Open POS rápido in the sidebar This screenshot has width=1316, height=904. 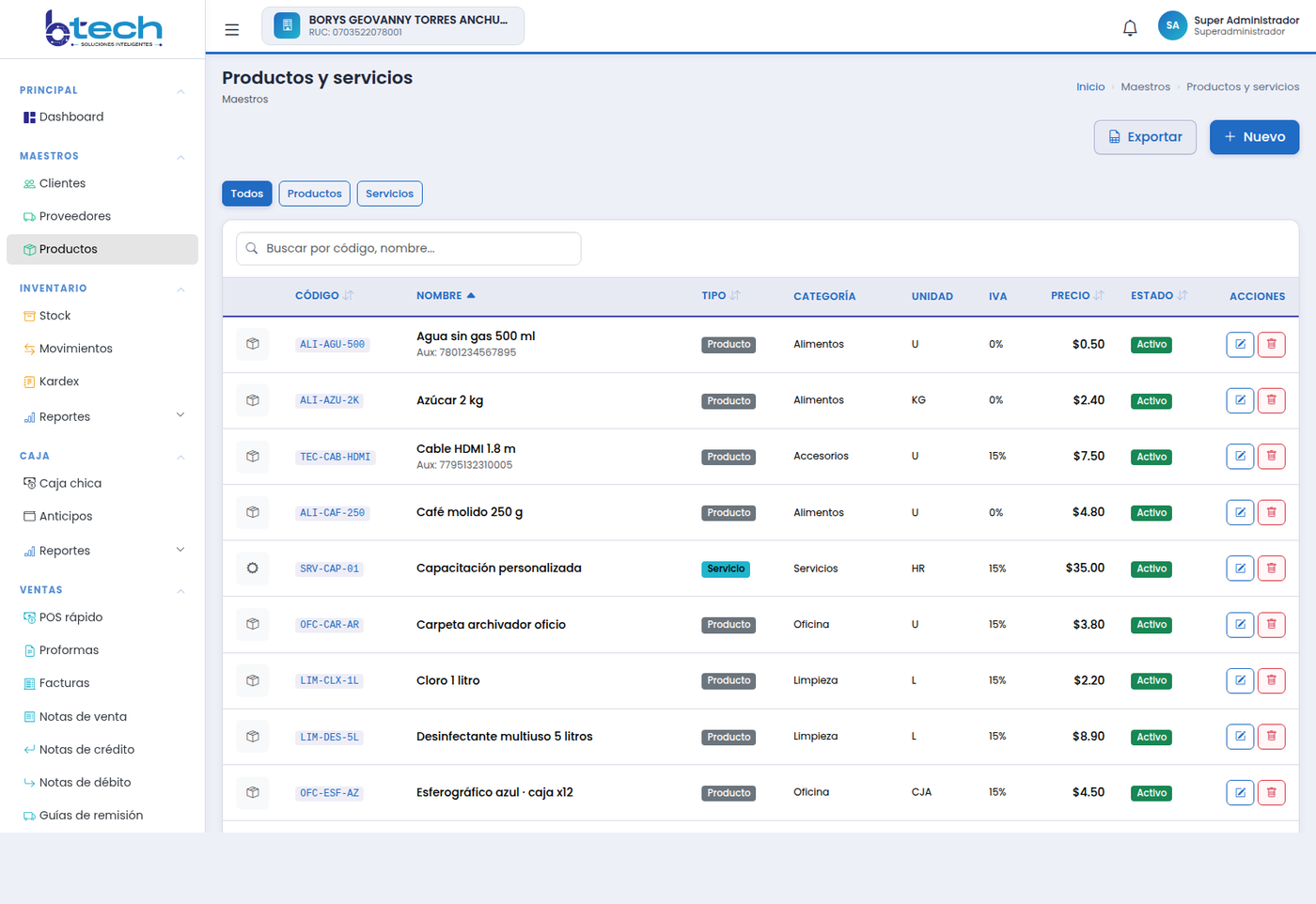coord(102,617)
